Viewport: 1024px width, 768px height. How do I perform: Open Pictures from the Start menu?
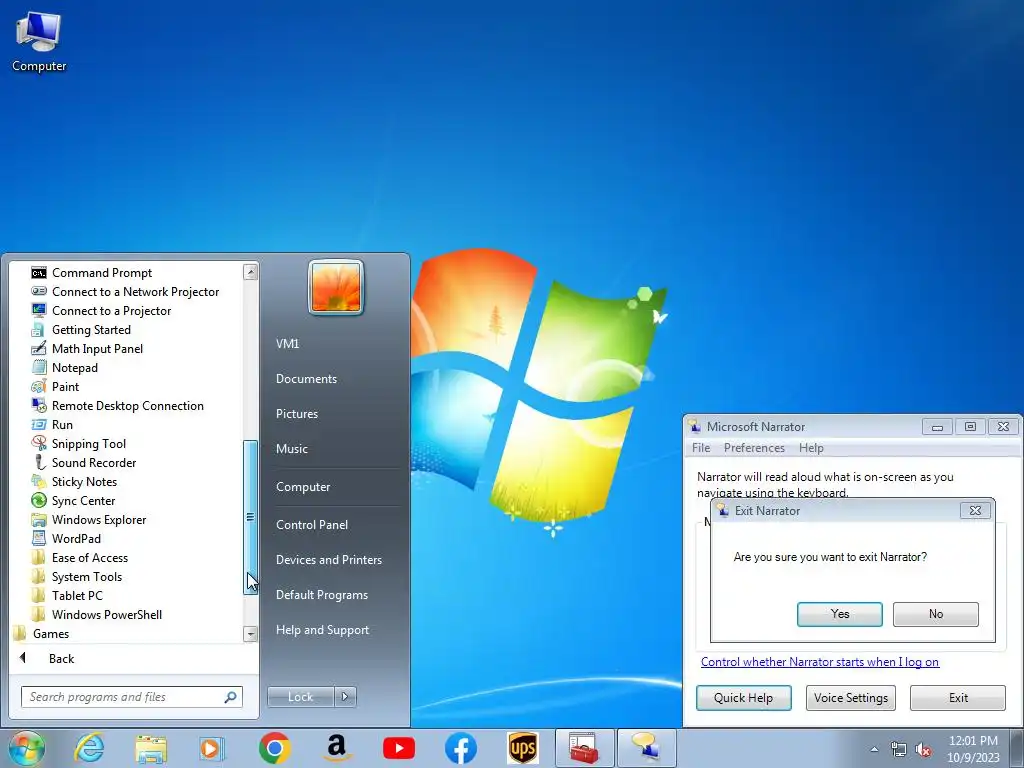pos(296,414)
